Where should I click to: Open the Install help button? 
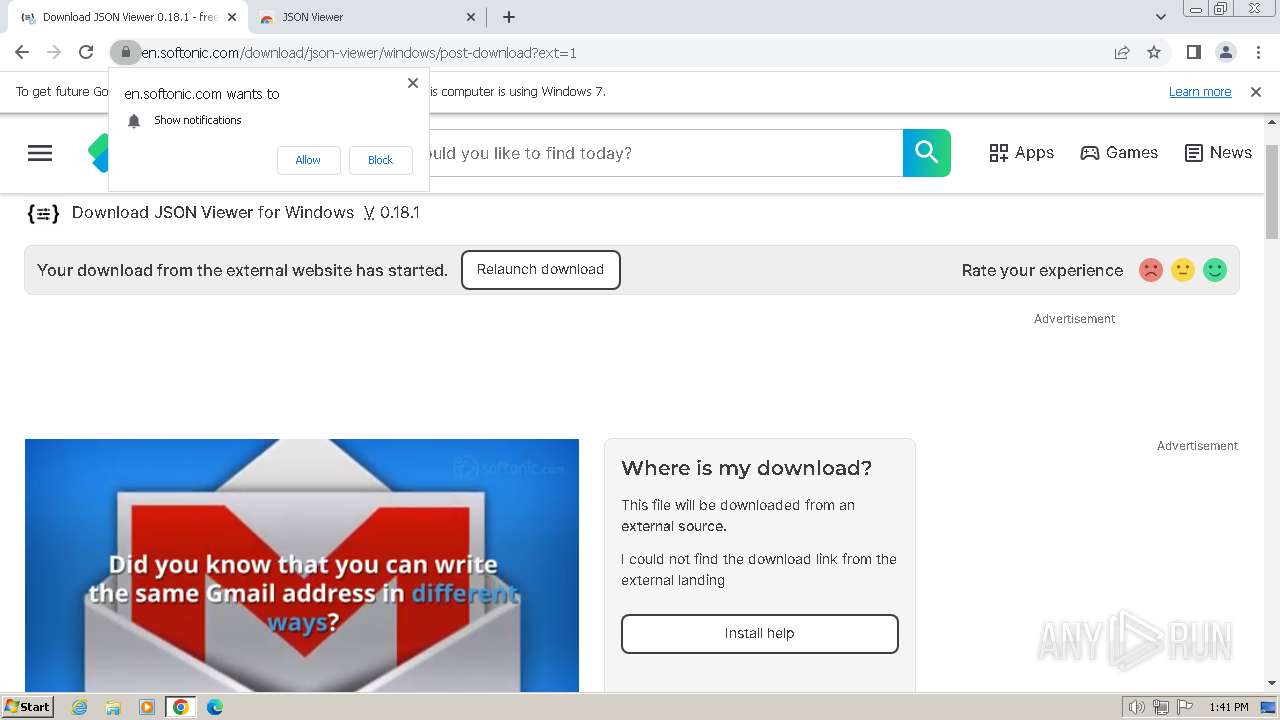[760, 634]
